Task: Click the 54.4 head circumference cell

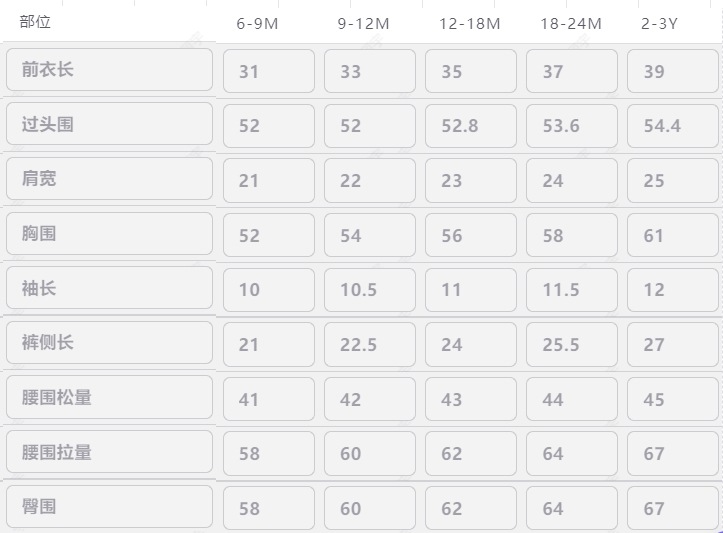Action: coord(673,126)
